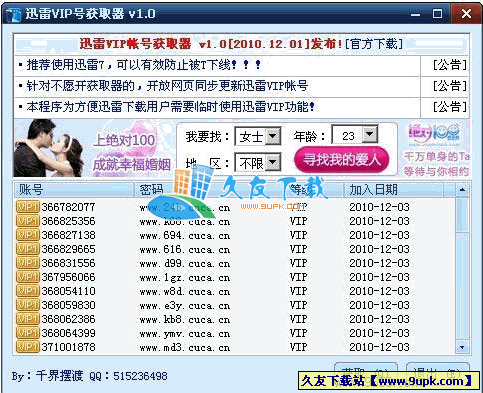Select account number 366825356

68,221
